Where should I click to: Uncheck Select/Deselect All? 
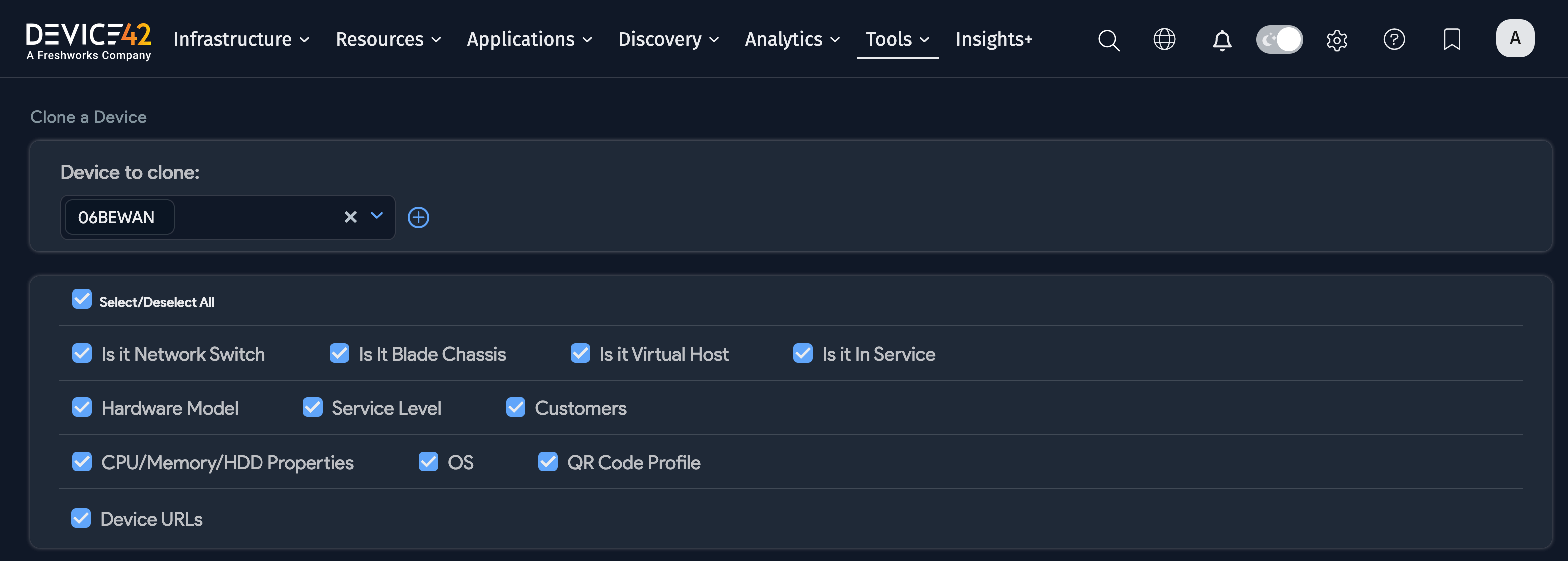point(81,299)
